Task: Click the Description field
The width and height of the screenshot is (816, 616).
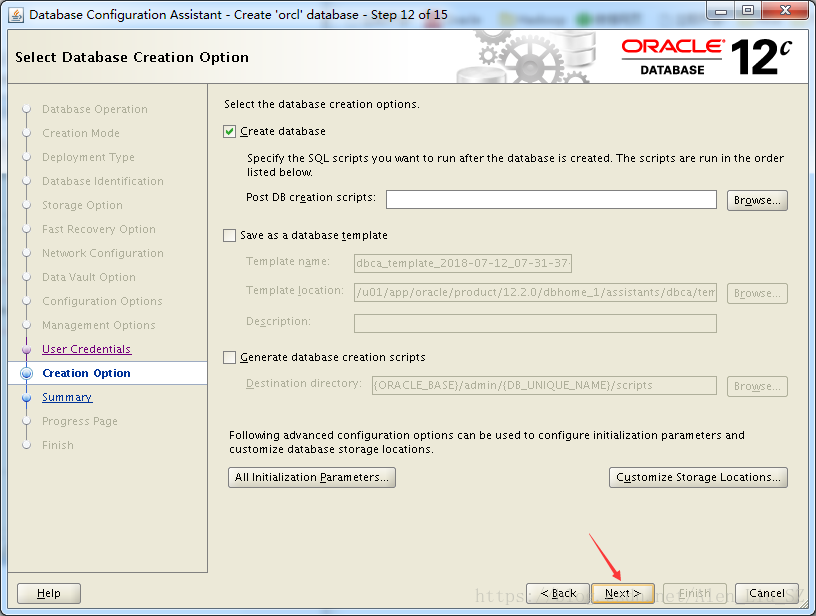Action: pyautogui.click(x=536, y=323)
